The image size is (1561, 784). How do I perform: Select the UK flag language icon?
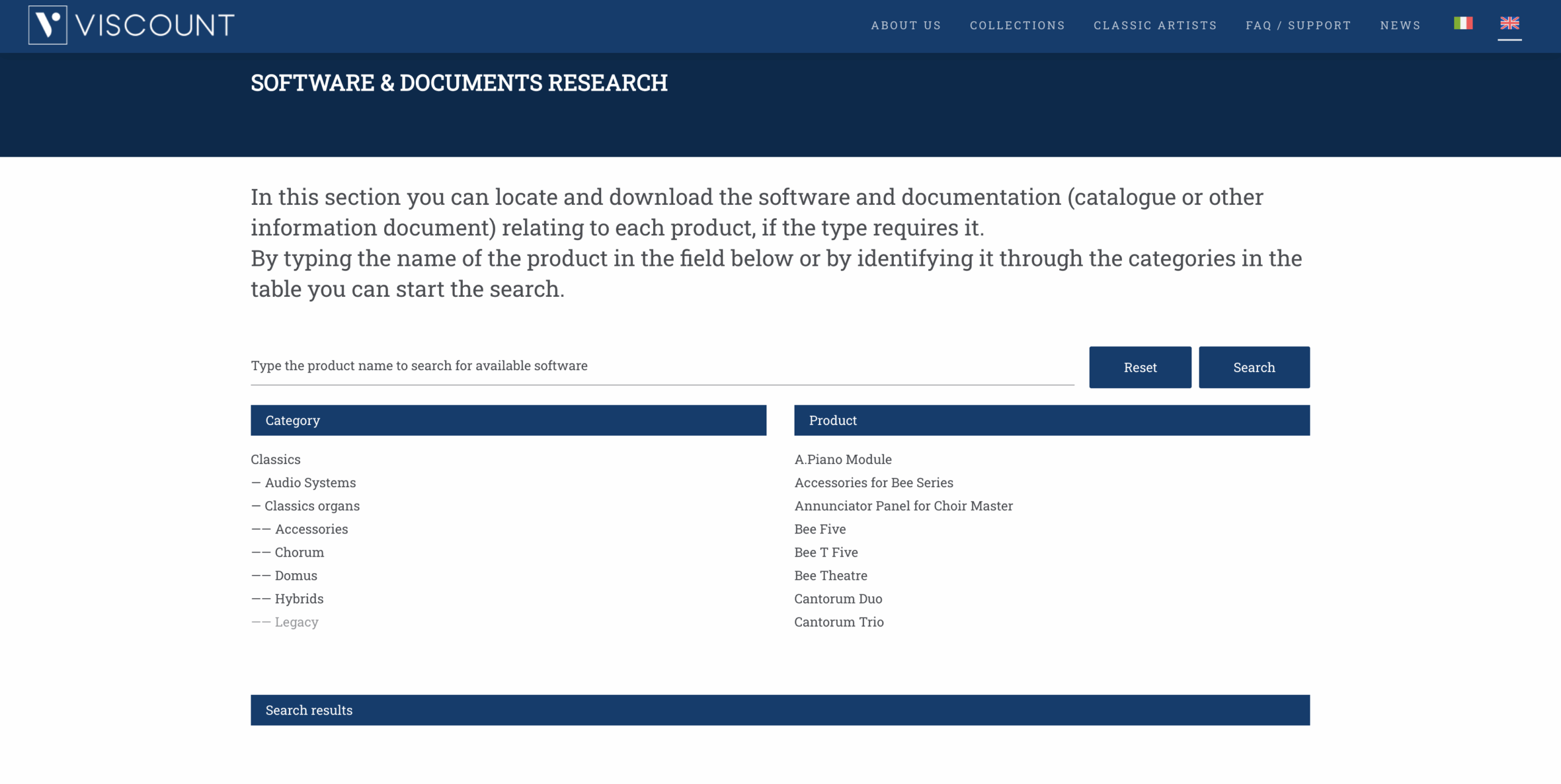(1509, 23)
